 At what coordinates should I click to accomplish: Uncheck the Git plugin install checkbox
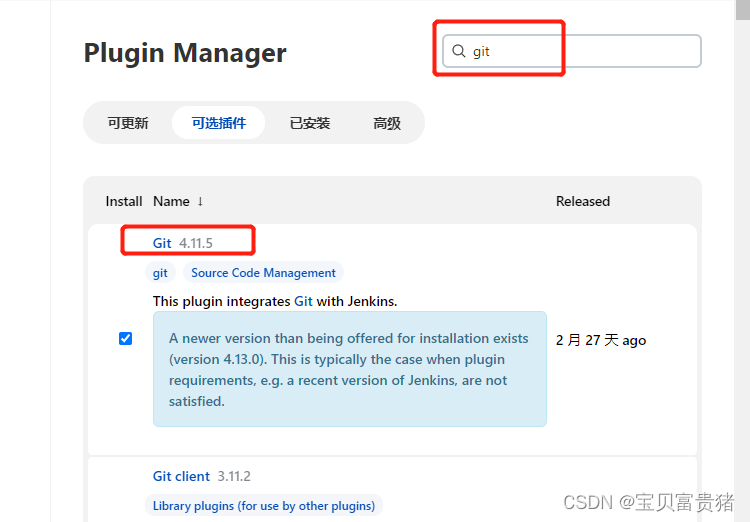[x=125, y=338]
